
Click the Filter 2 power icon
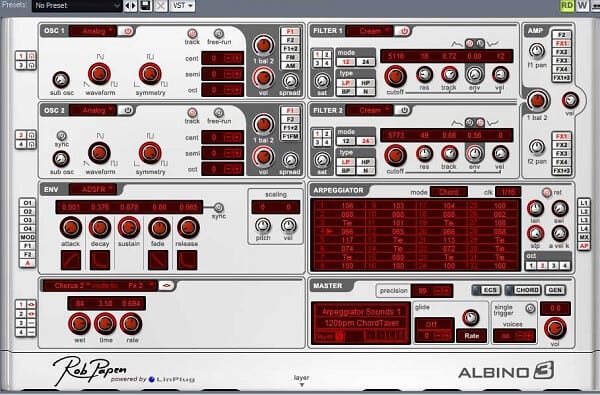(x=403, y=111)
